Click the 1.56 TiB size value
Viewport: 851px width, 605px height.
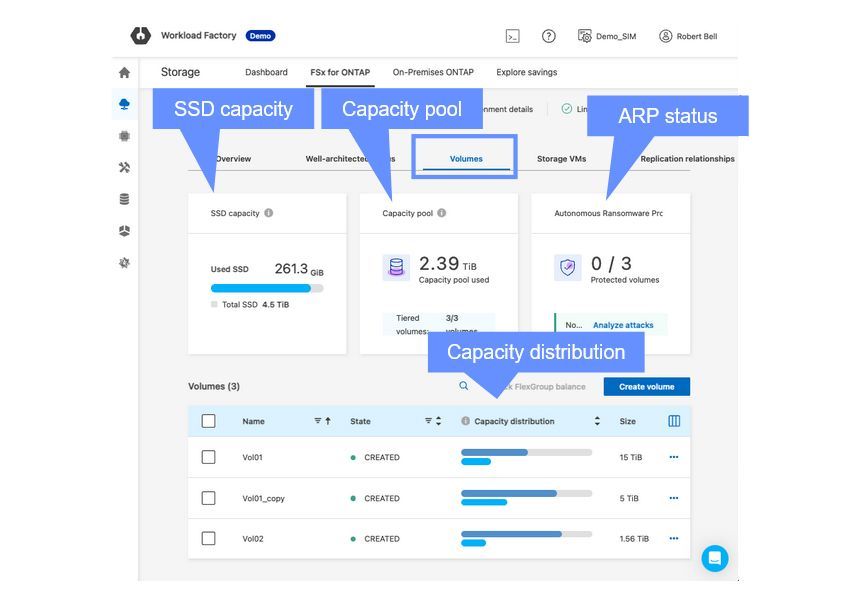click(x=634, y=539)
